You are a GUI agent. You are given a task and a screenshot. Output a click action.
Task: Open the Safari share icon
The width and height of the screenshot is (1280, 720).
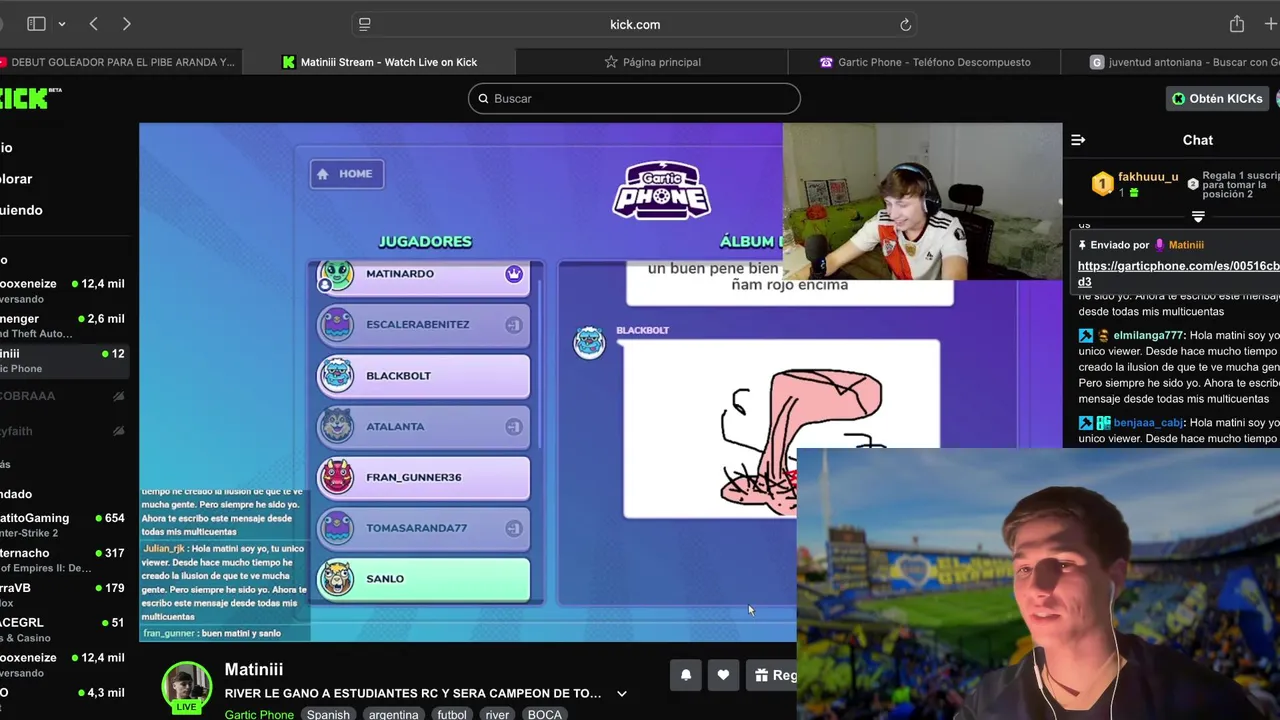click(1237, 24)
